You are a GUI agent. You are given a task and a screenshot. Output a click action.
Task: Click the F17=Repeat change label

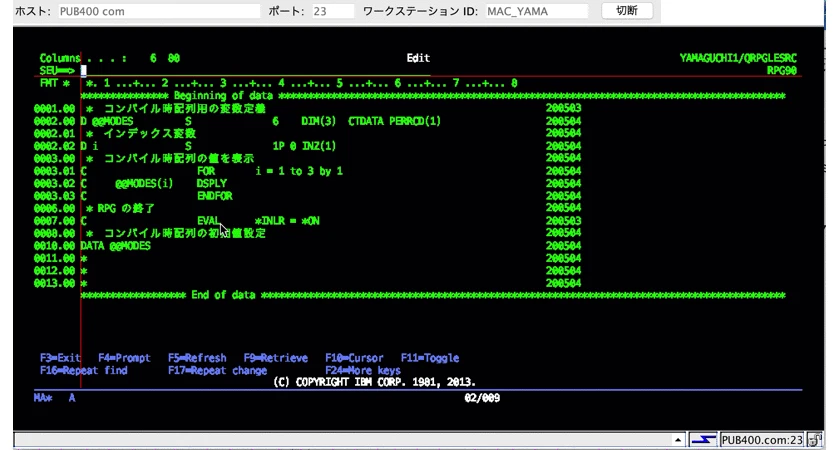pyautogui.click(x=218, y=370)
